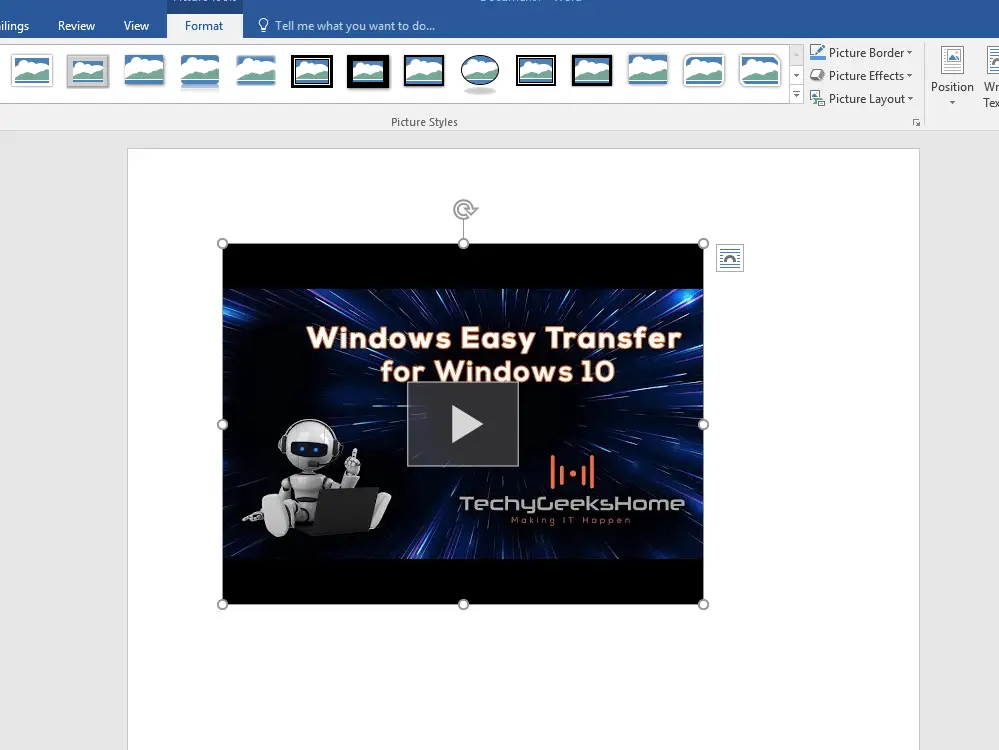This screenshot has width=999, height=750.
Task: Click the lightbulb Tell Me icon
Action: (x=263, y=25)
